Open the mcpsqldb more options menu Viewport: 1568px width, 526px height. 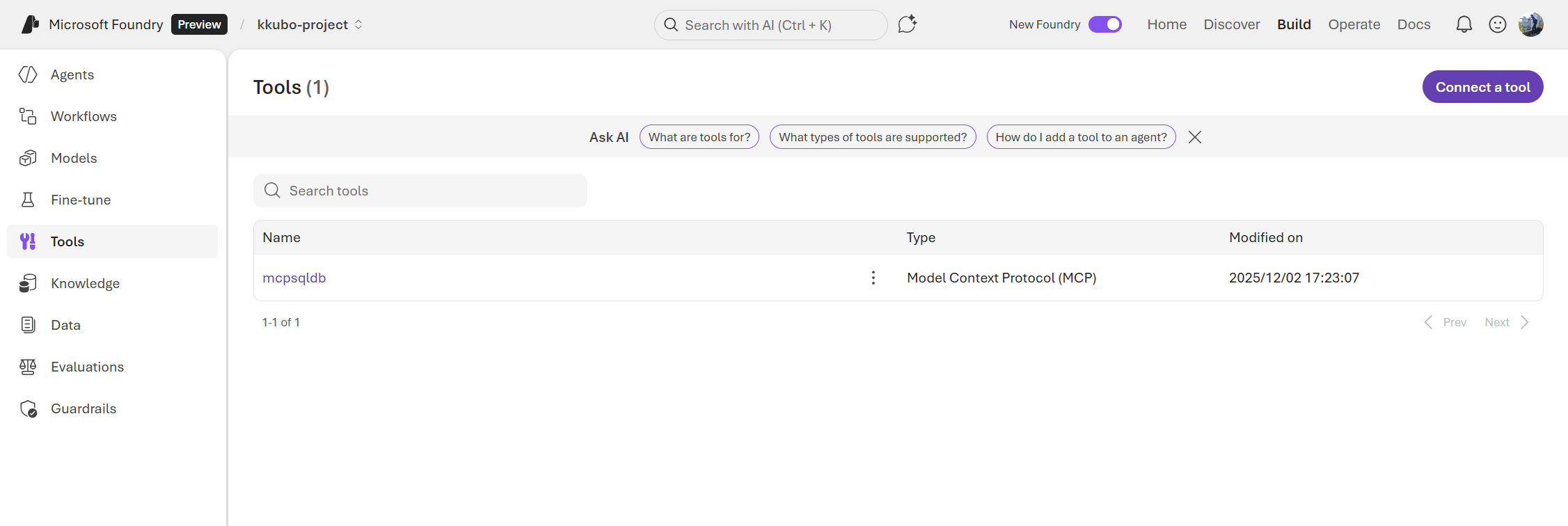click(x=873, y=278)
